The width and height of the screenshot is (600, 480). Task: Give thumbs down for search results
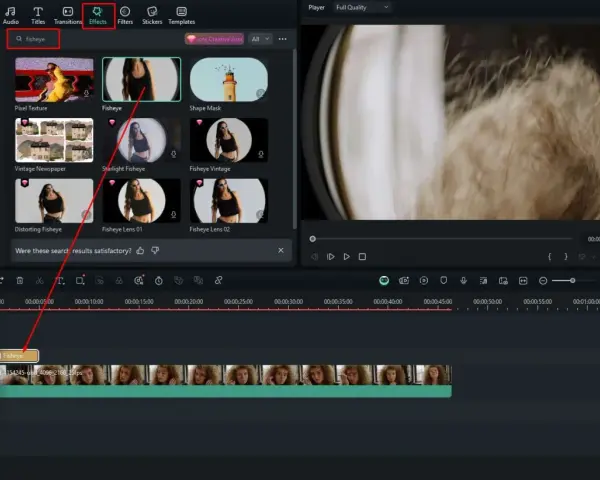(155, 251)
